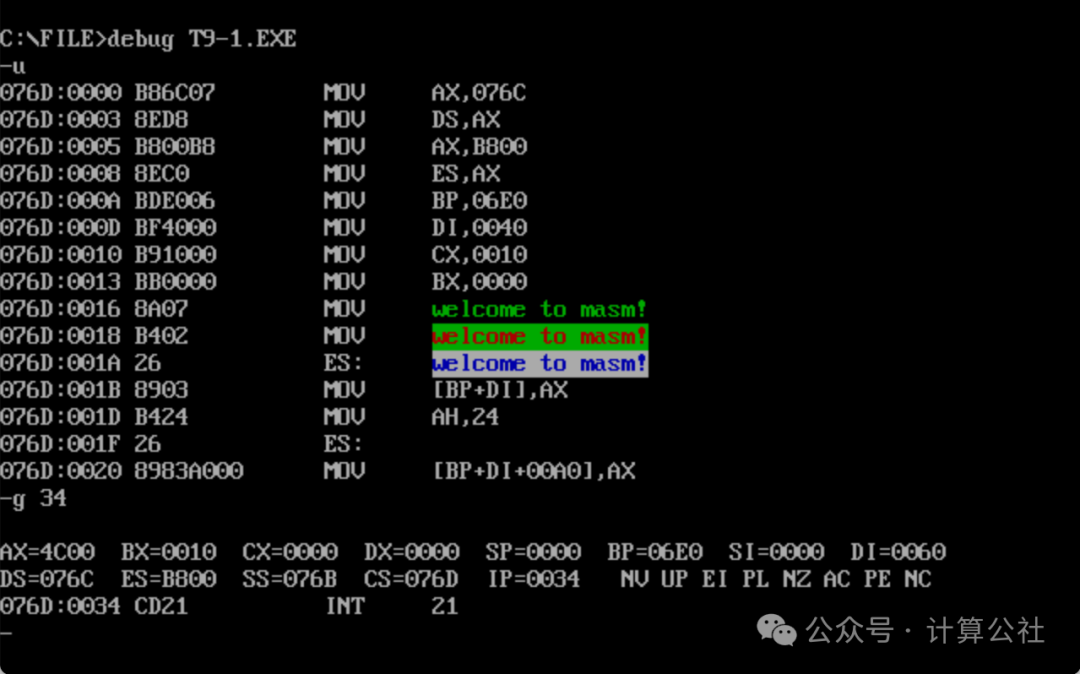Select address 076D:0010
Image resolution: width=1080 pixels, height=674 pixels.
click(61, 255)
